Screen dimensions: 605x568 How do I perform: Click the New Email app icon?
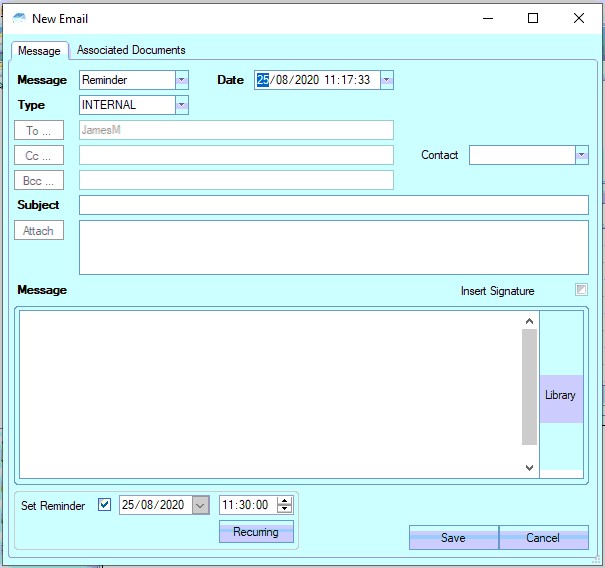click(19, 19)
